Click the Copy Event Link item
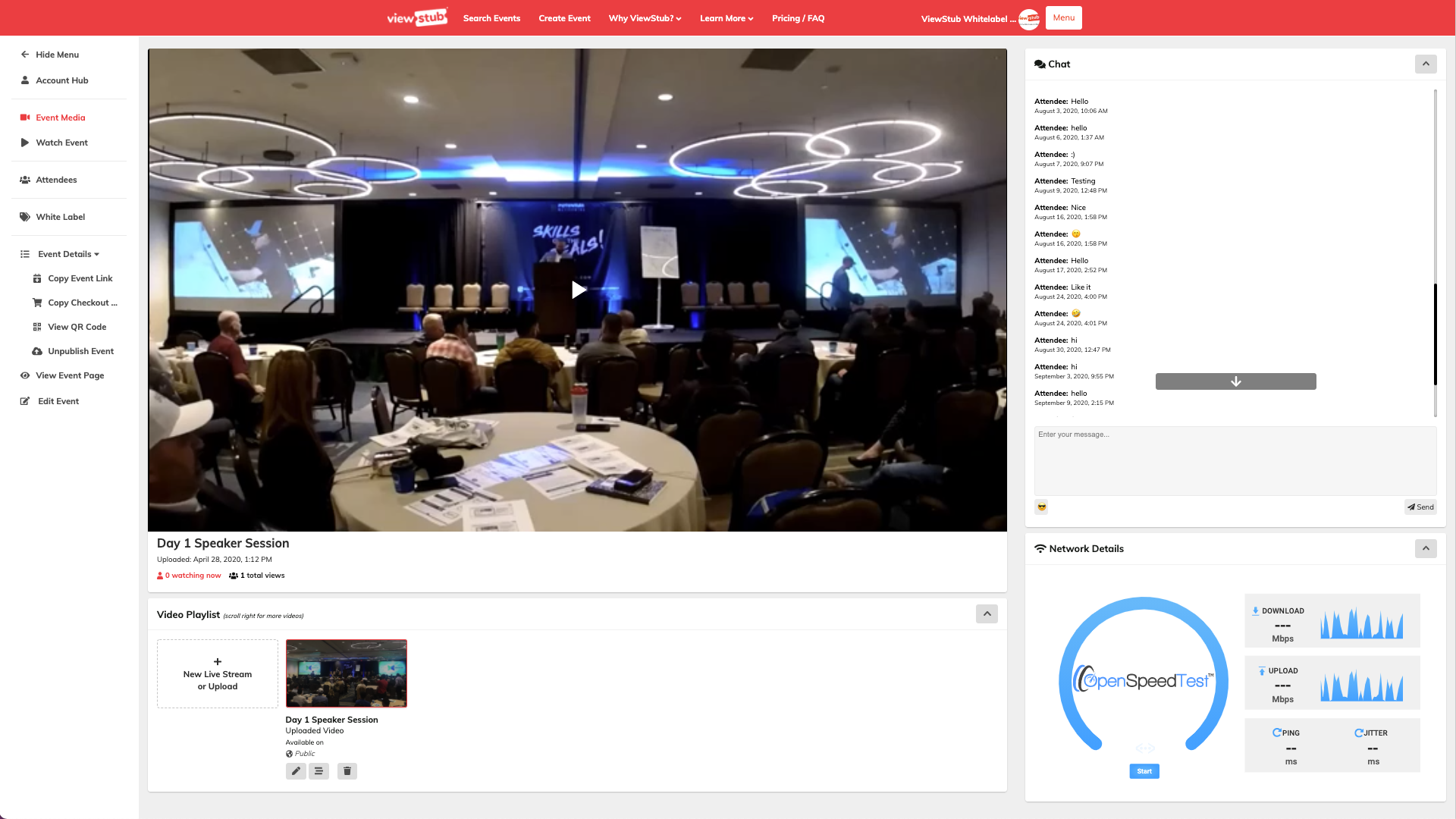The image size is (1456, 819). point(80,278)
